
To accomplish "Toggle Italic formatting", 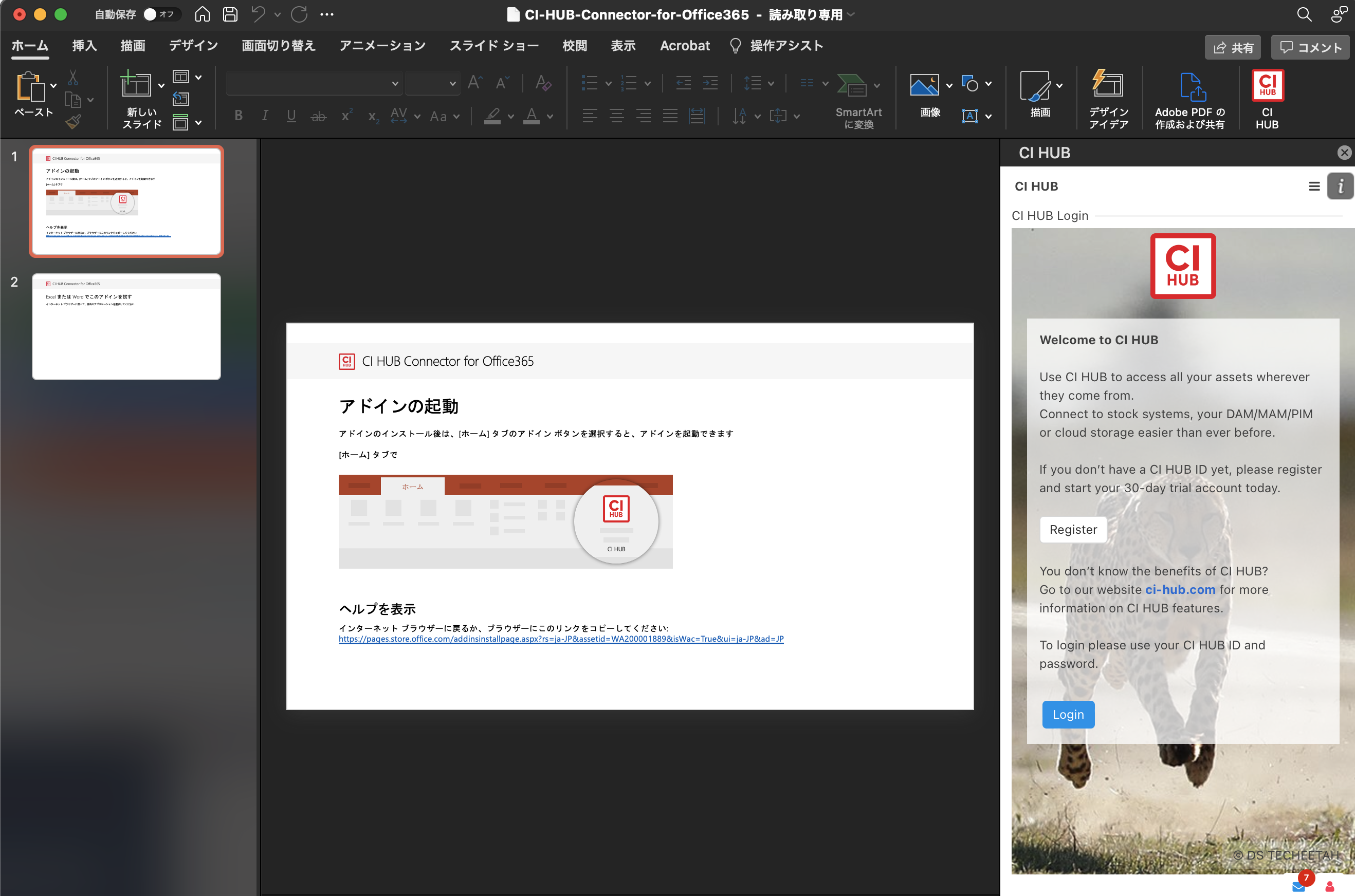I will [x=265, y=116].
